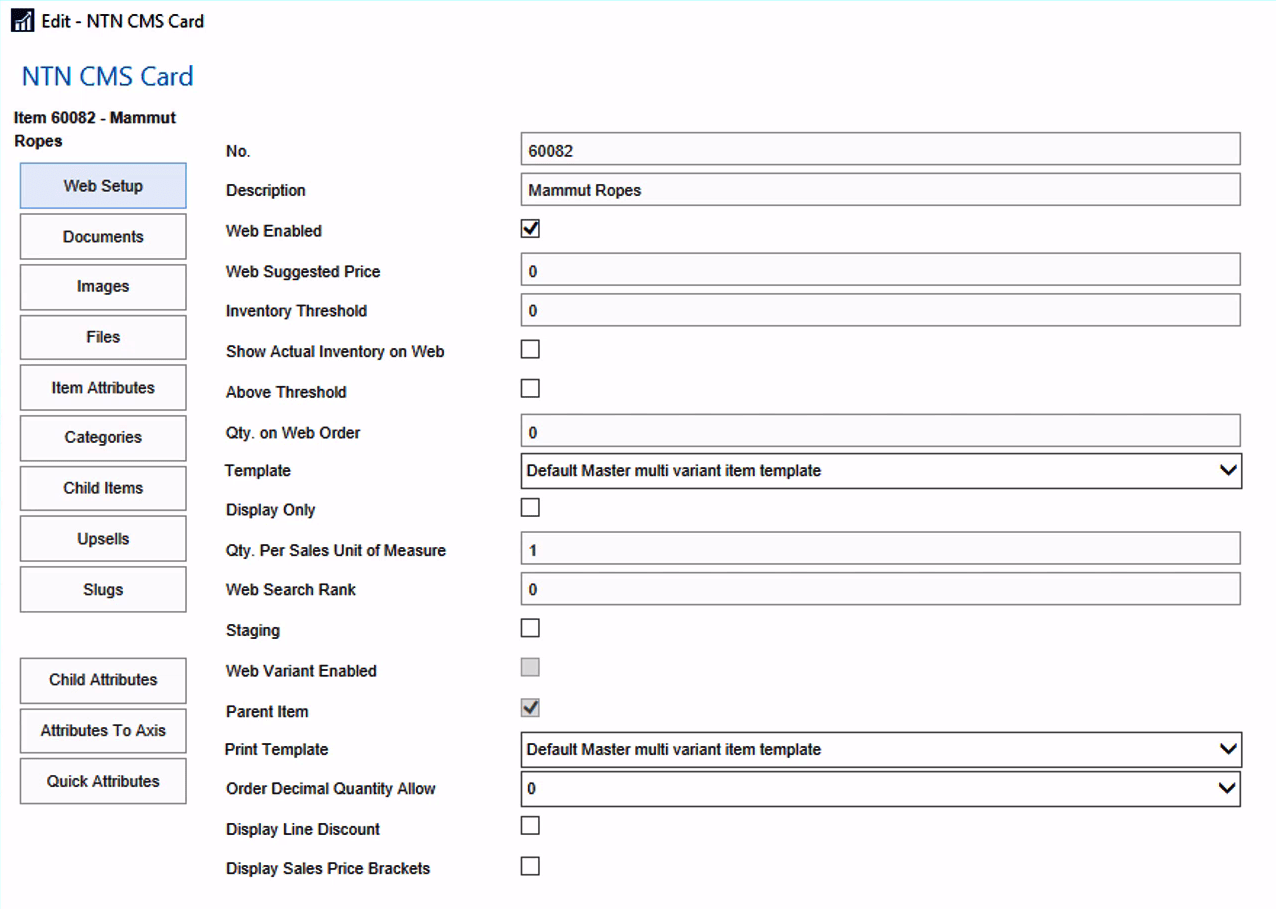Disable the Web Enabled checkbox

[530, 228]
